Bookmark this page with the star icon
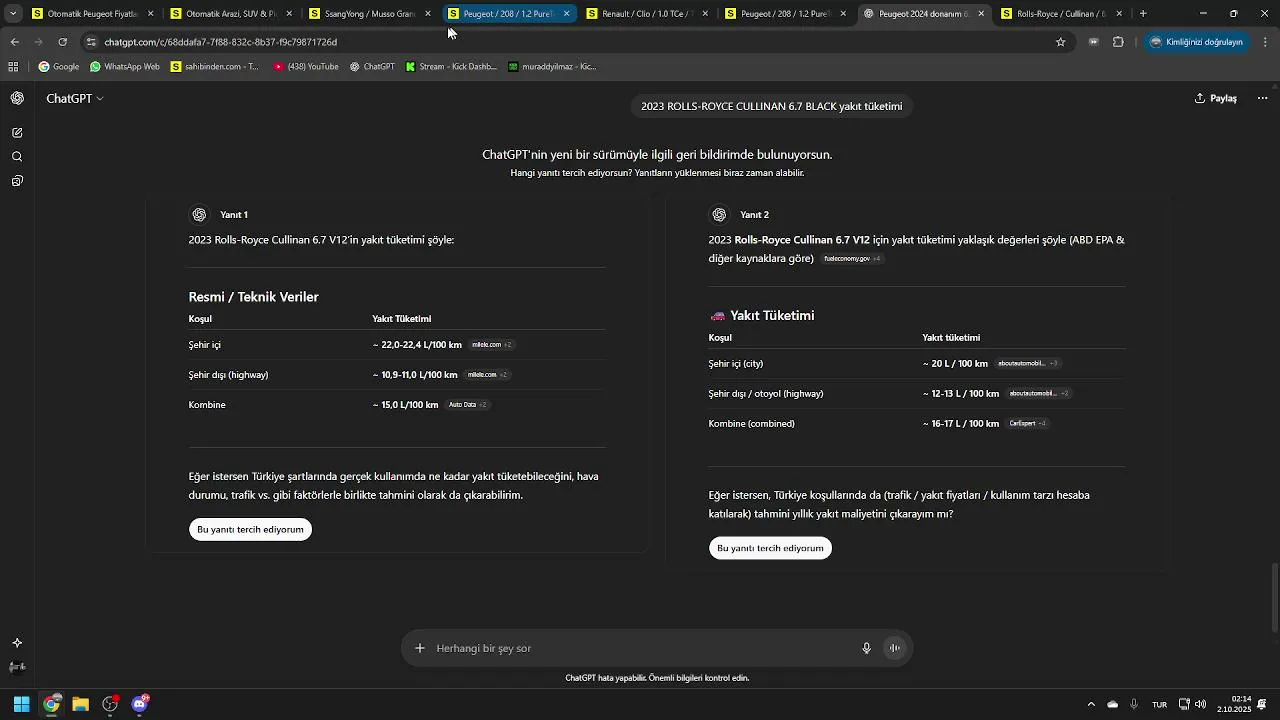 1061,42
